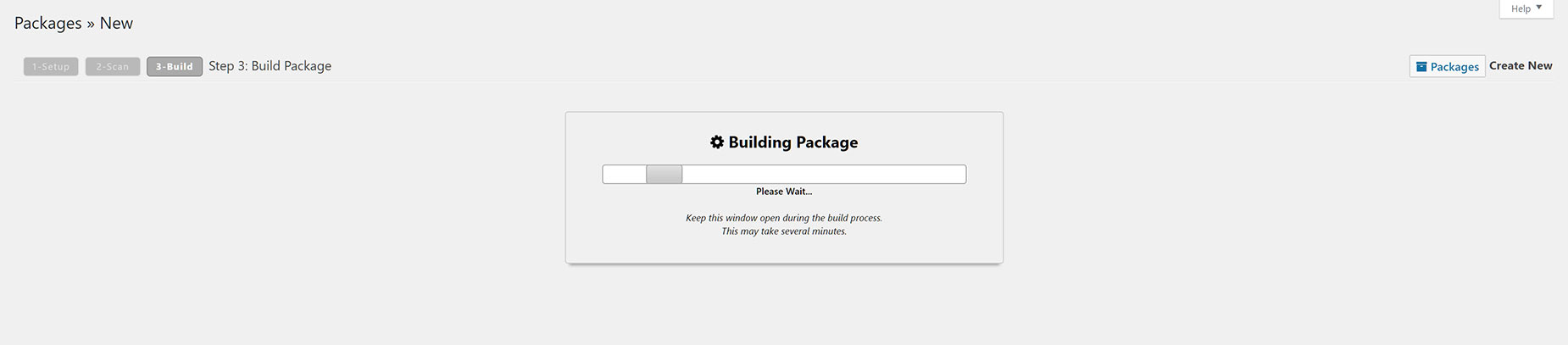Click the Step 3: Build Package label
This screenshot has height=345, width=1568.
pyautogui.click(x=270, y=66)
